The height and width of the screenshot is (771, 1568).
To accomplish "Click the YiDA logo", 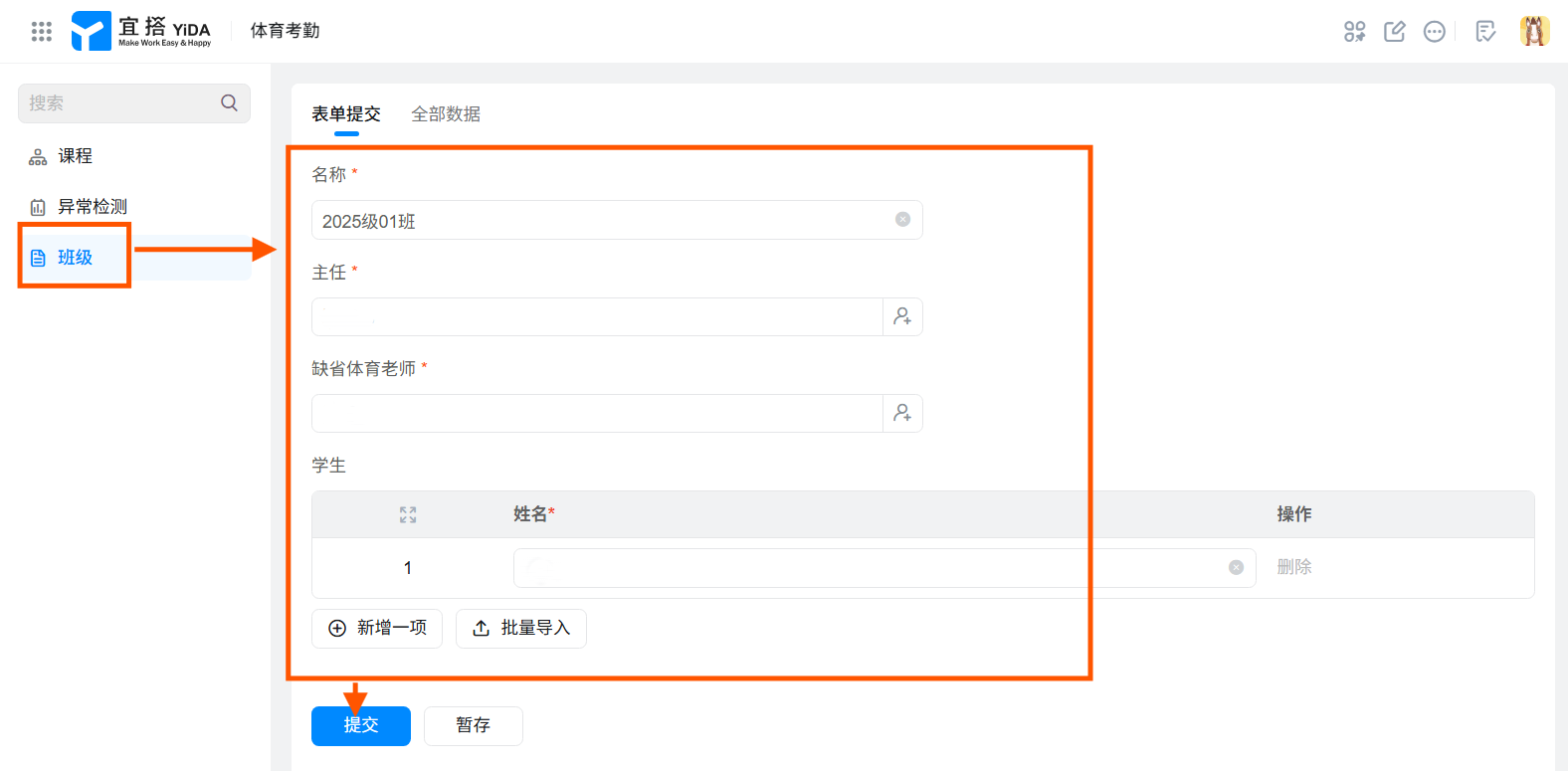I will pos(141,31).
